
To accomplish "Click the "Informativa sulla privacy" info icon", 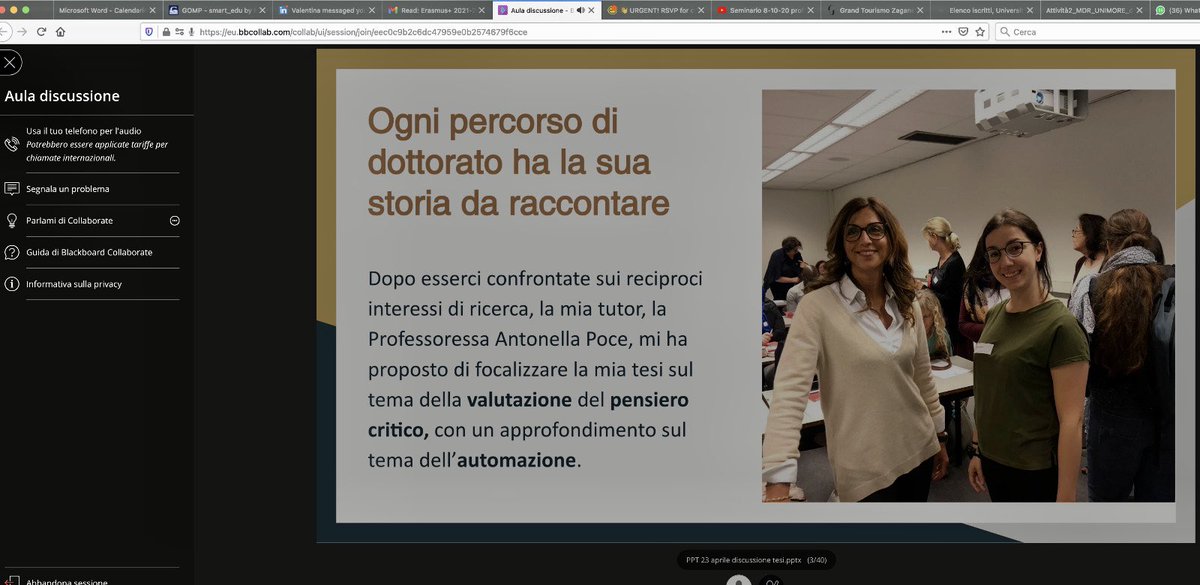I will tap(10, 283).
